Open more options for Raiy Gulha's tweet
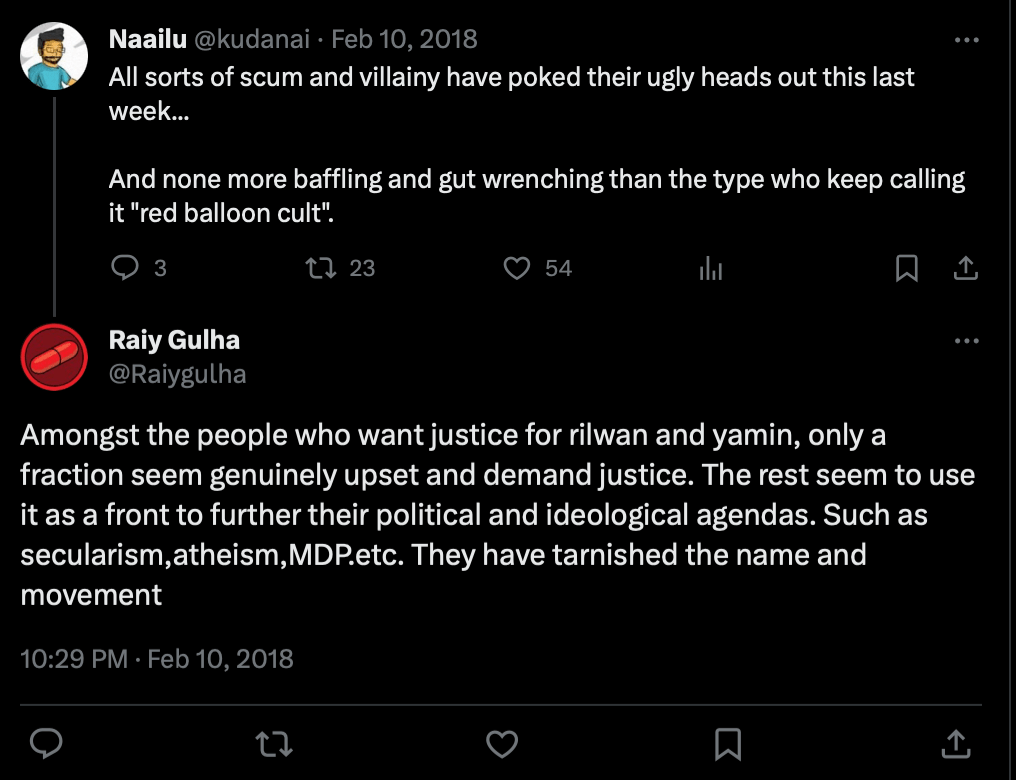The image size is (1016, 780). pyautogui.click(x=966, y=341)
